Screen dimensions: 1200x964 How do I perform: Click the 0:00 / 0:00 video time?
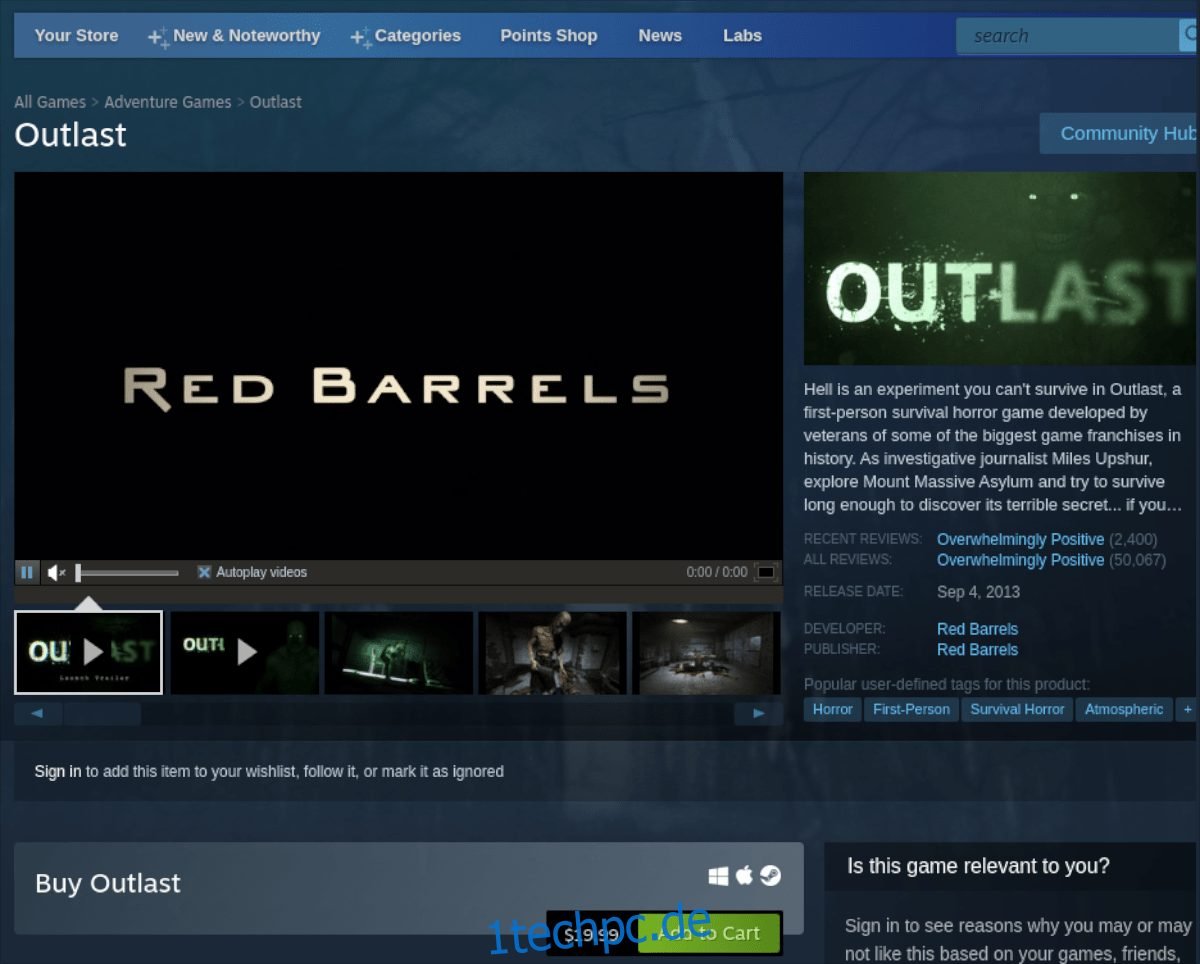coord(717,572)
